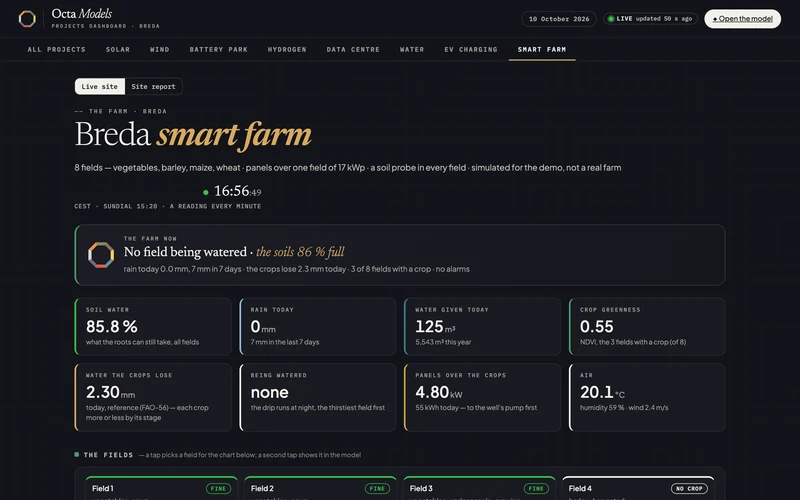Click the humidity 59 % wind 2.4 m/s text

tap(624, 407)
